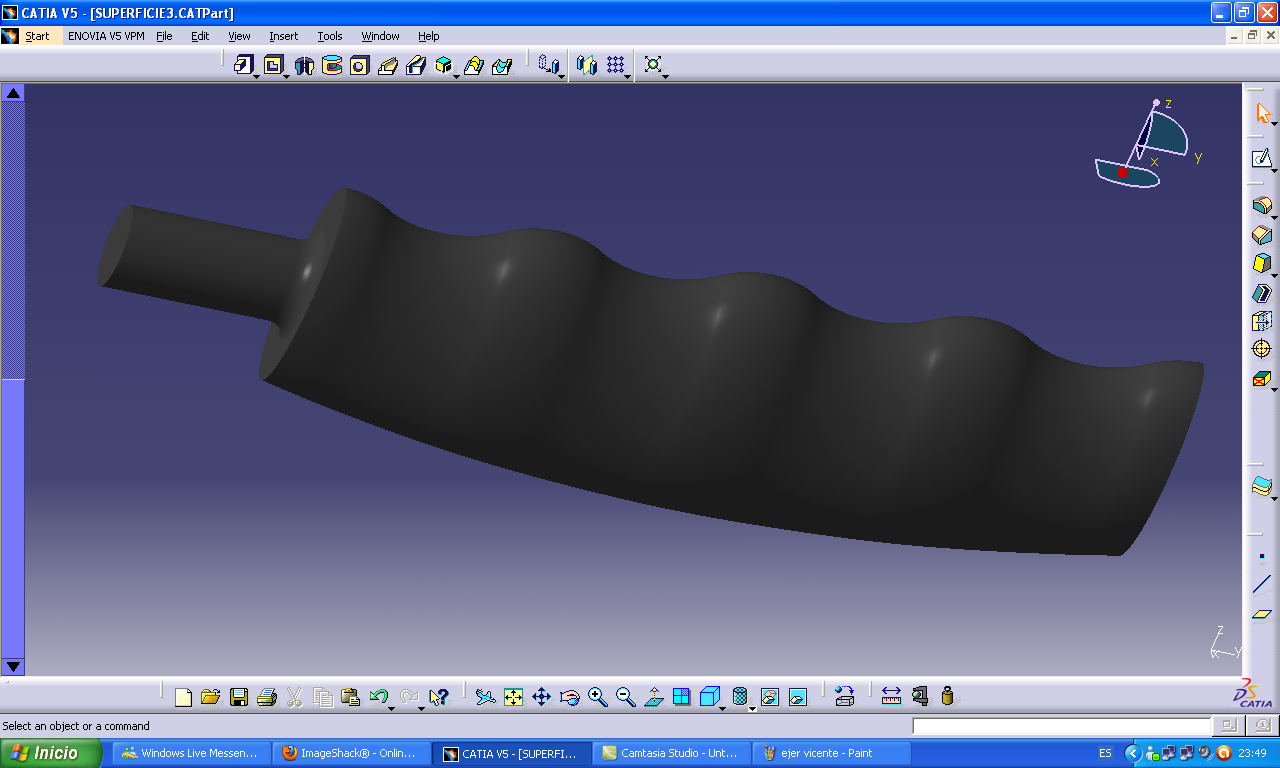Click the Paste icon
Image resolution: width=1280 pixels, height=768 pixels.
[x=350, y=697]
